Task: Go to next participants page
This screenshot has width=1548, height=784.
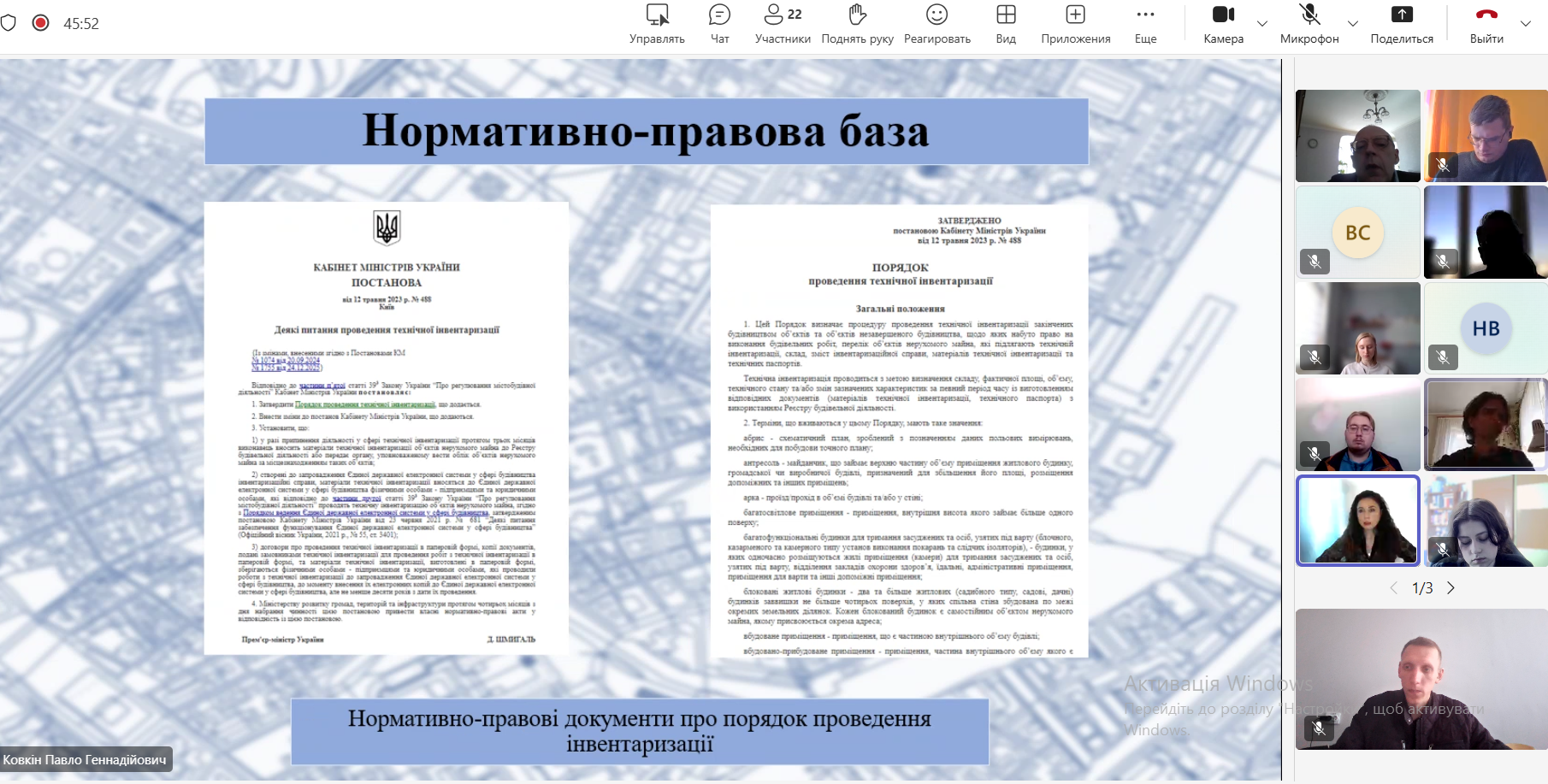Action: pyautogui.click(x=1451, y=588)
